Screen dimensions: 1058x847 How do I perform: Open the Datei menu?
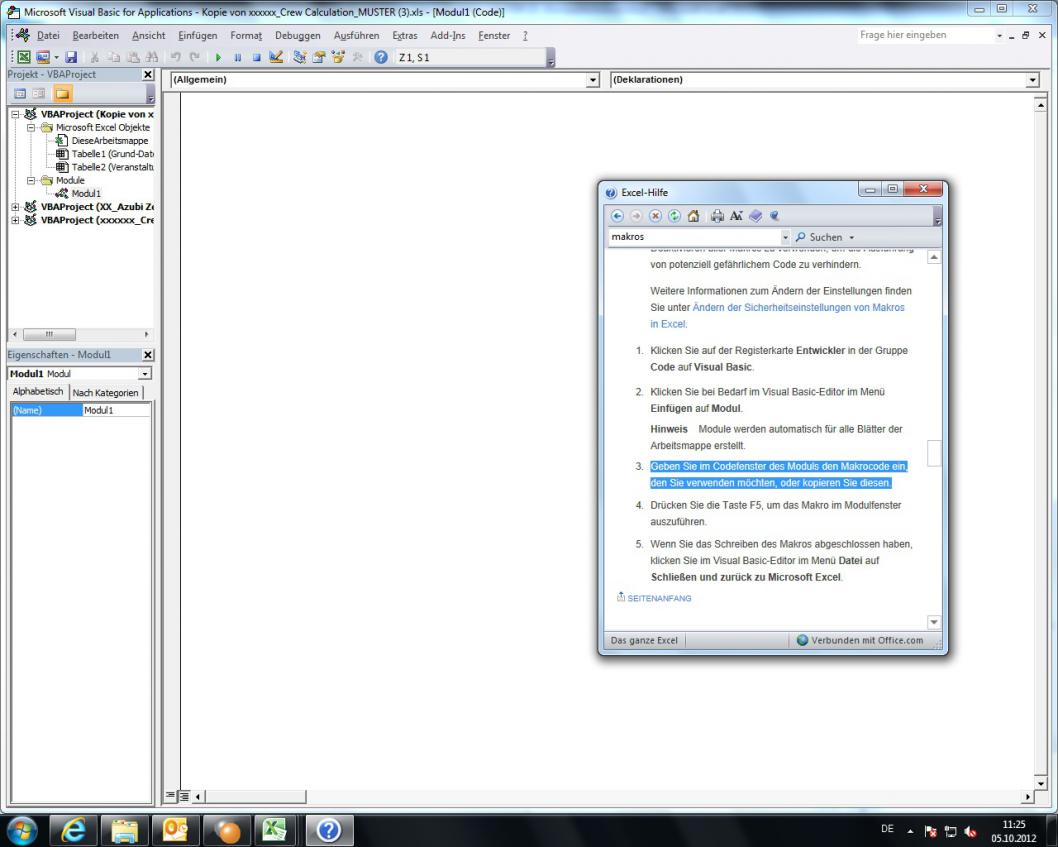(x=48, y=36)
